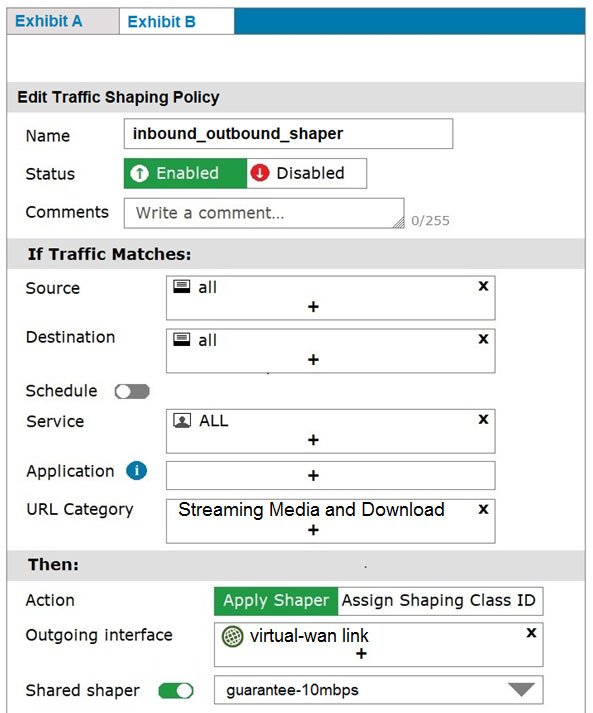Remove Streaming Media and Download URL category
593x713 pixels.
(x=483, y=509)
